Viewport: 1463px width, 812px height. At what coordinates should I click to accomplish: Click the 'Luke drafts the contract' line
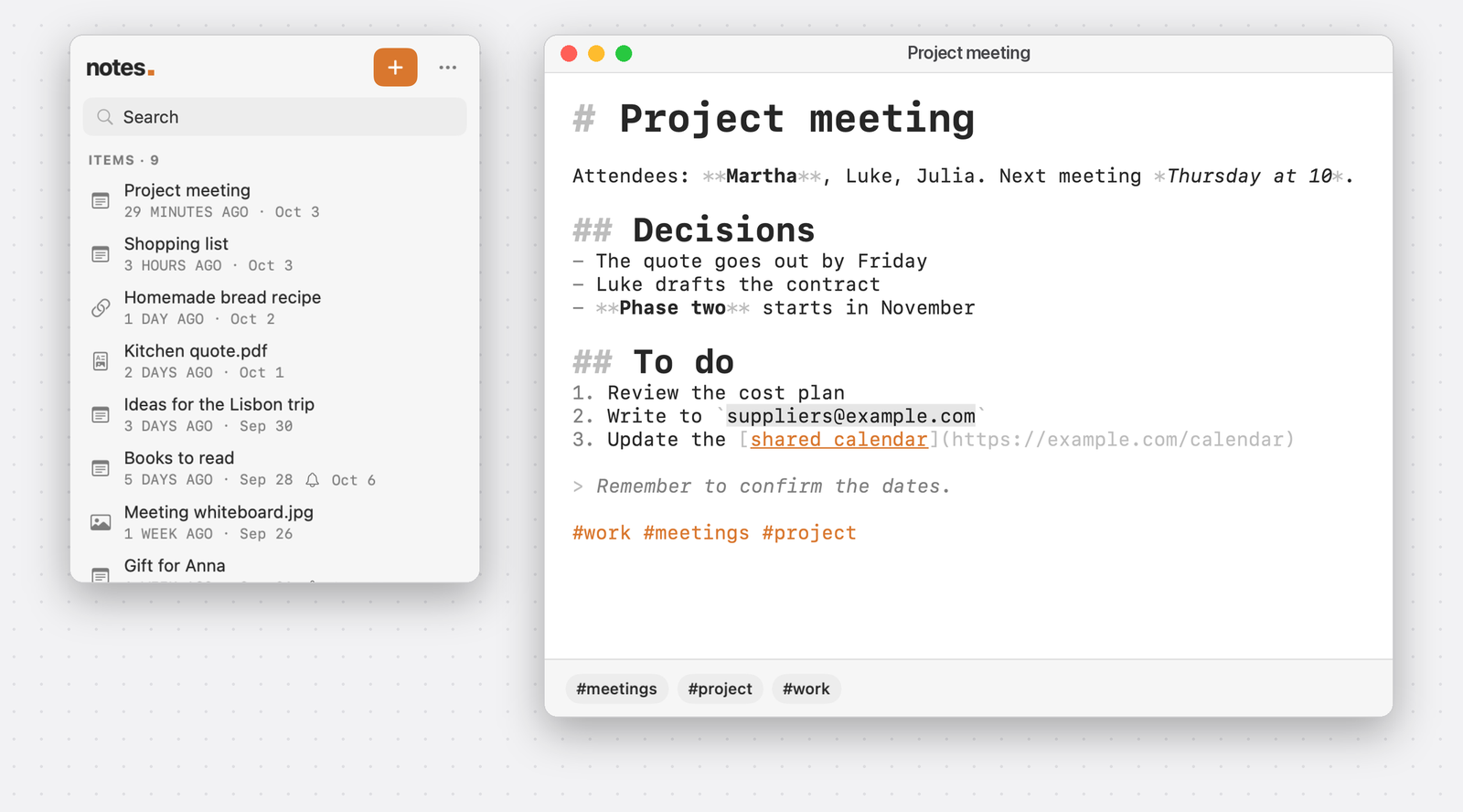tap(738, 284)
